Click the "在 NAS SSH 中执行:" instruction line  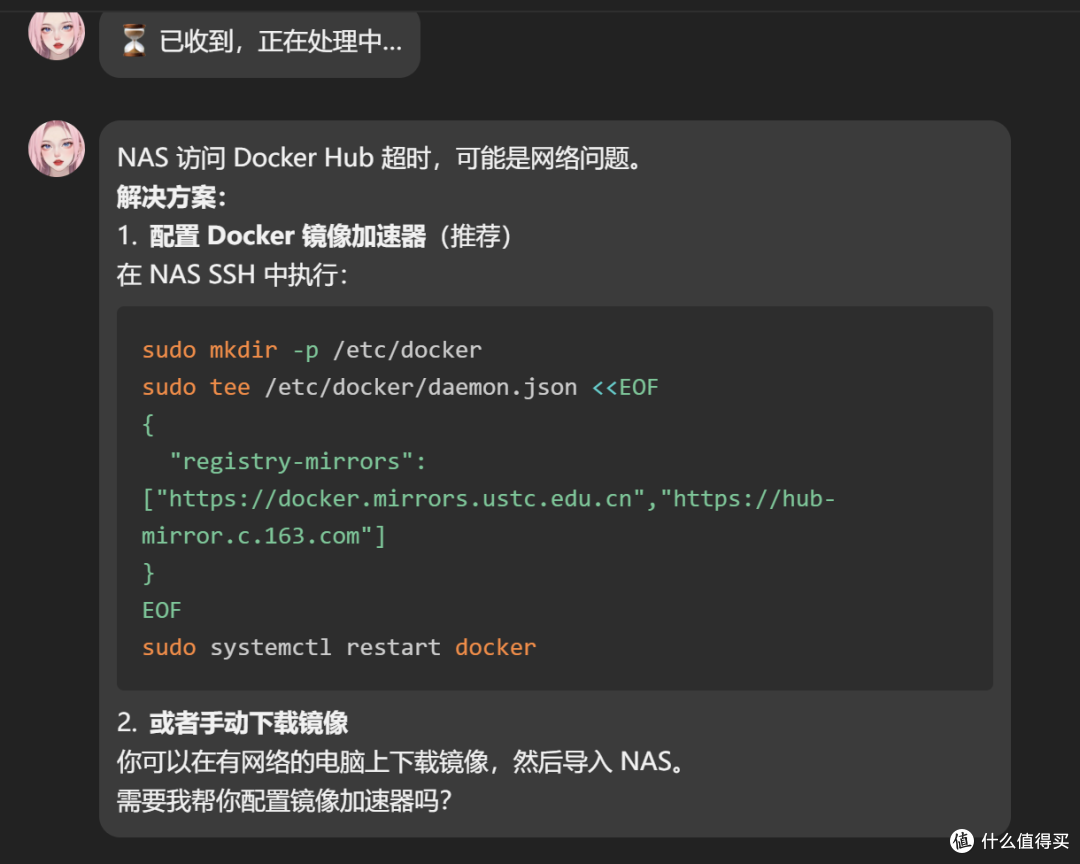[x=232, y=274]
